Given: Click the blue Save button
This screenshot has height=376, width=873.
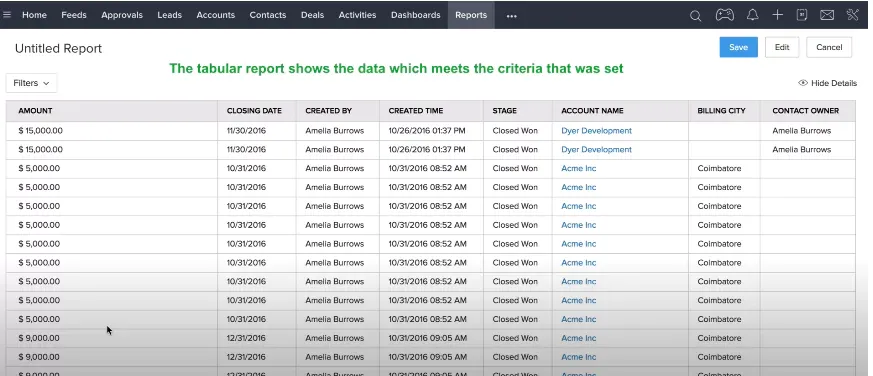Looking at the screenshot, I should point(738,47).
